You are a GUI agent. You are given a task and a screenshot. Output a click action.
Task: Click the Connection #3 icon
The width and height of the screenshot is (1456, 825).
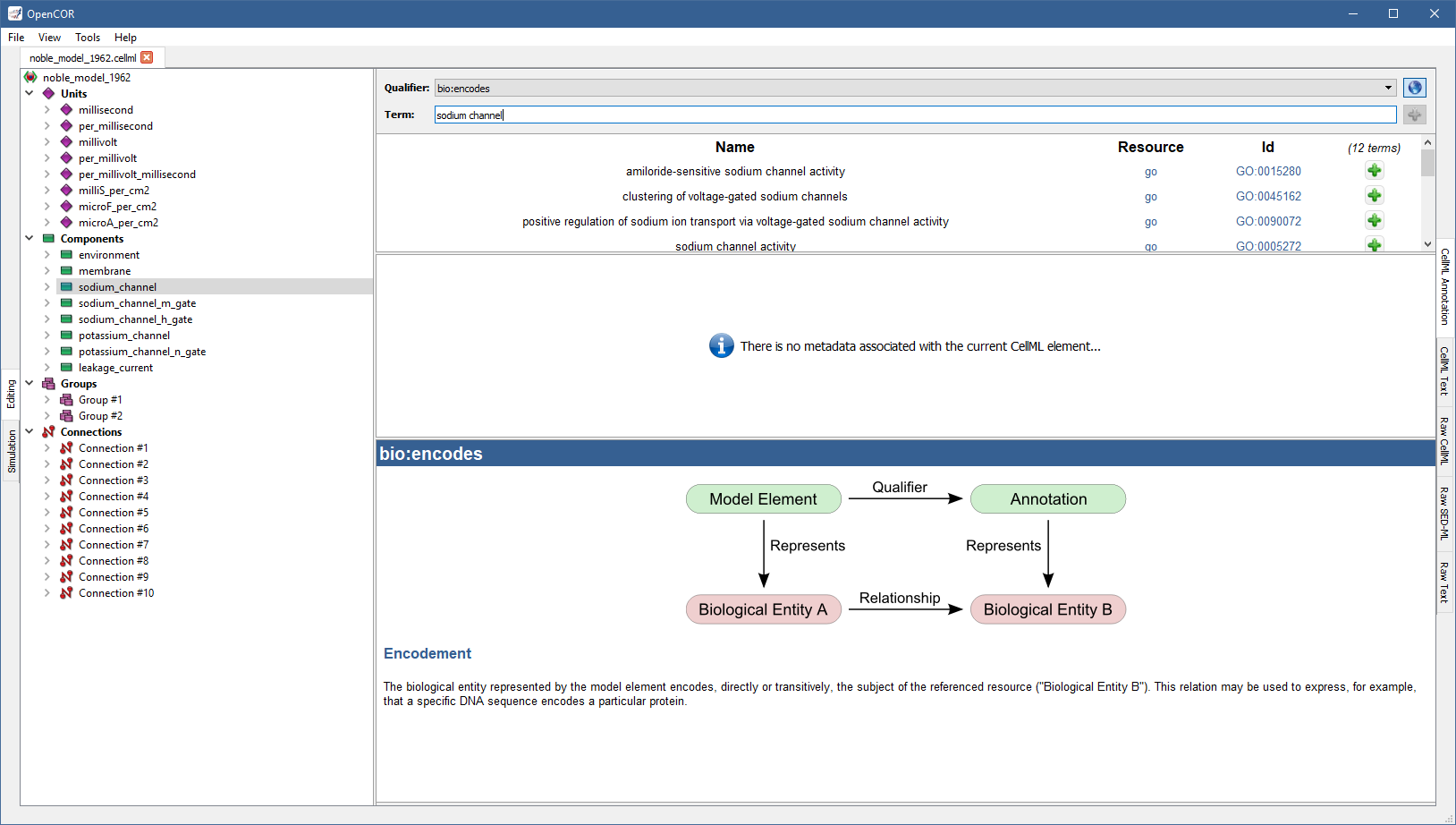pos(66,481)
